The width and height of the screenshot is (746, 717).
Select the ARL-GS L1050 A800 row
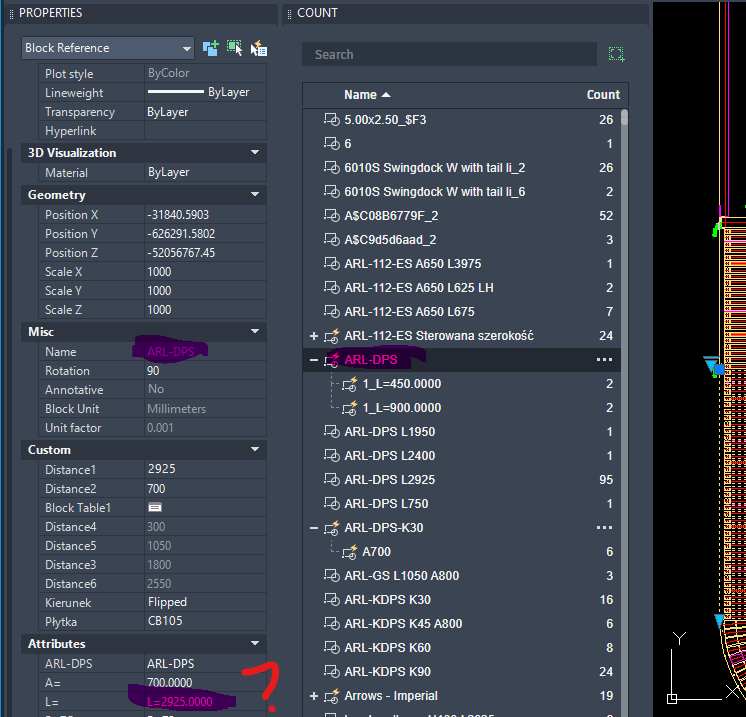click(461, 576)
